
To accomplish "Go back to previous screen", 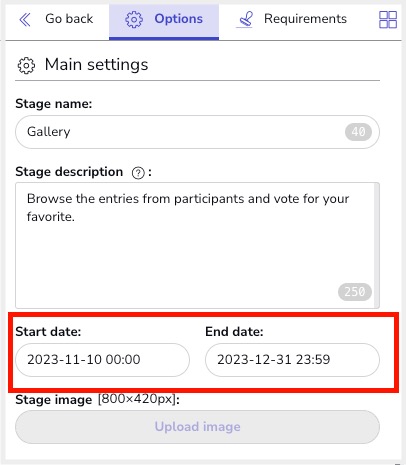I will (x=56, y=19).
